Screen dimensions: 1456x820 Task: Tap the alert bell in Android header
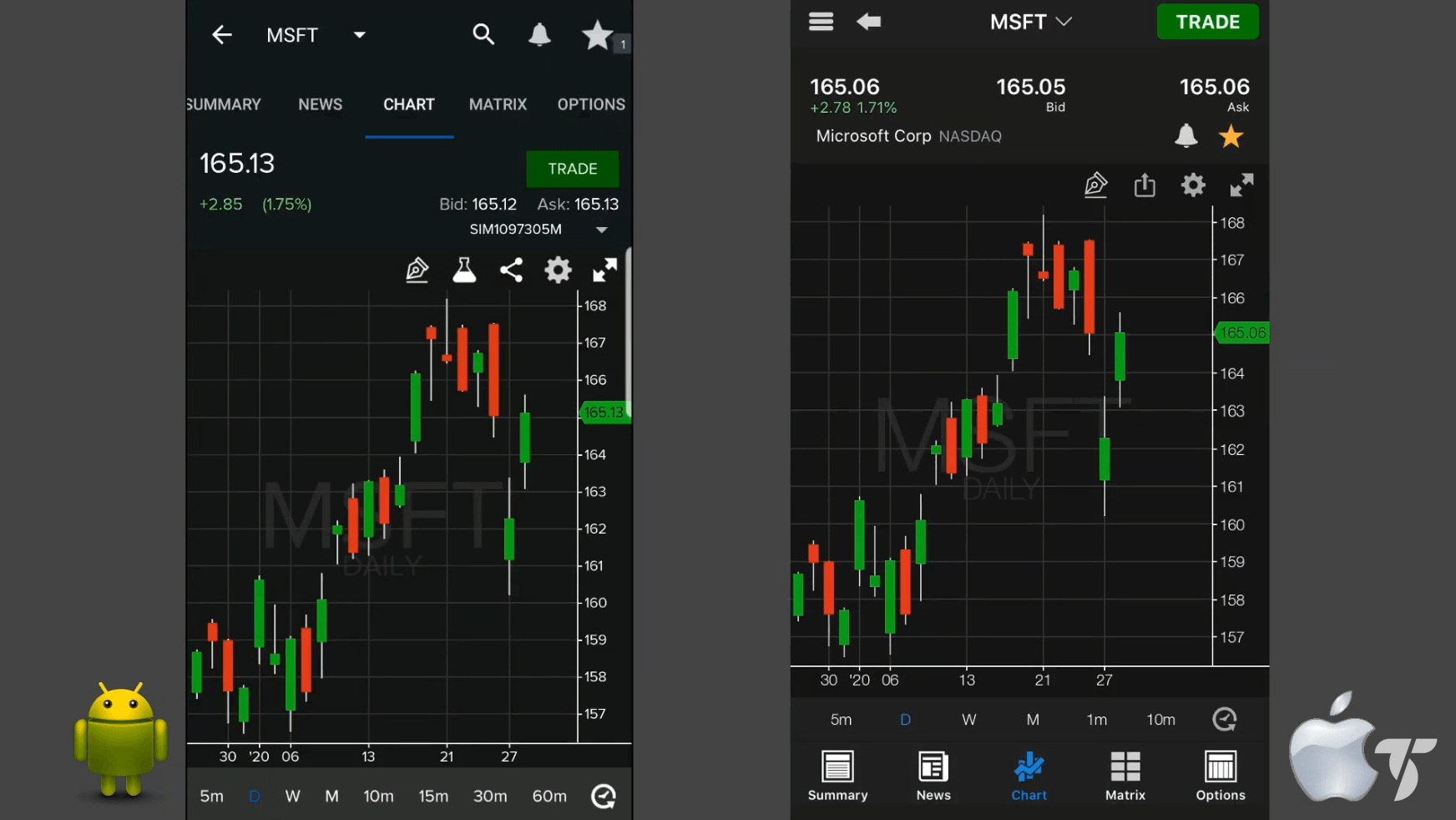point(539,34)
